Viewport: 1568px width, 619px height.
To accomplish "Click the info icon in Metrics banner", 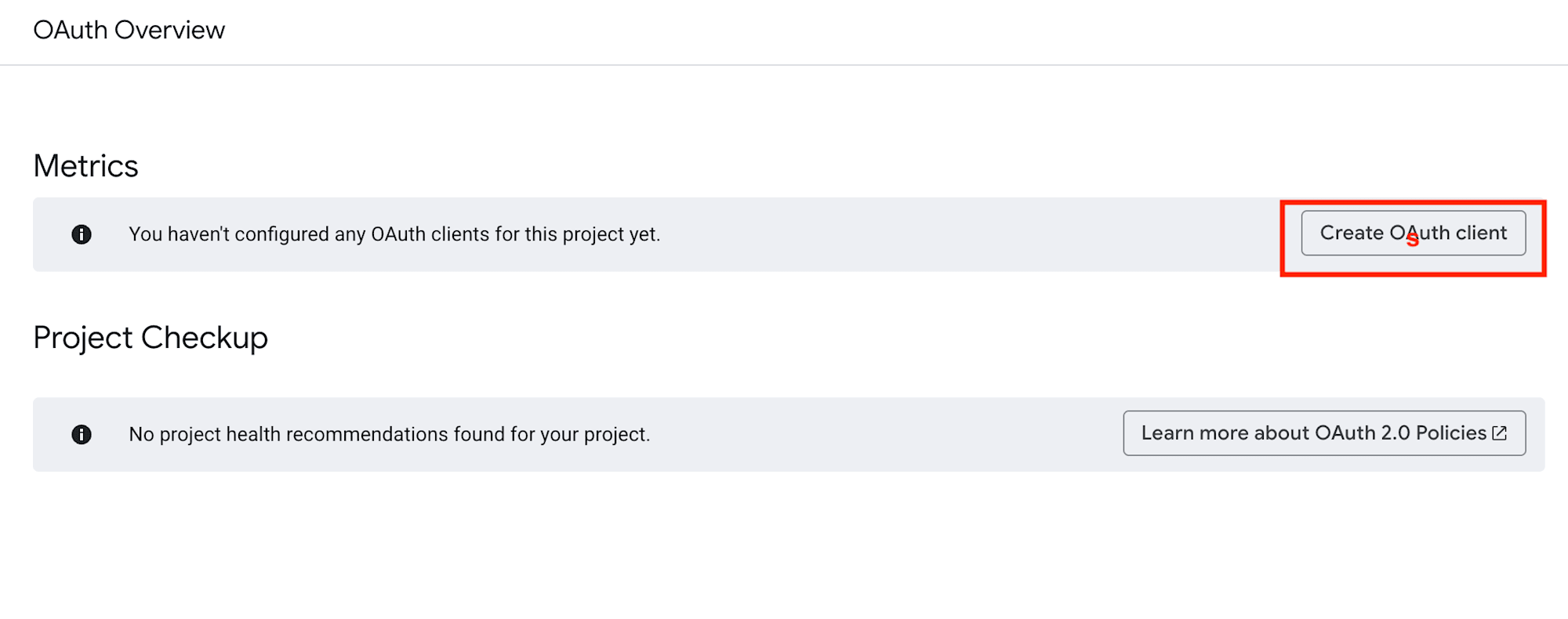I will pyautogui.click(x=82, y=234).
